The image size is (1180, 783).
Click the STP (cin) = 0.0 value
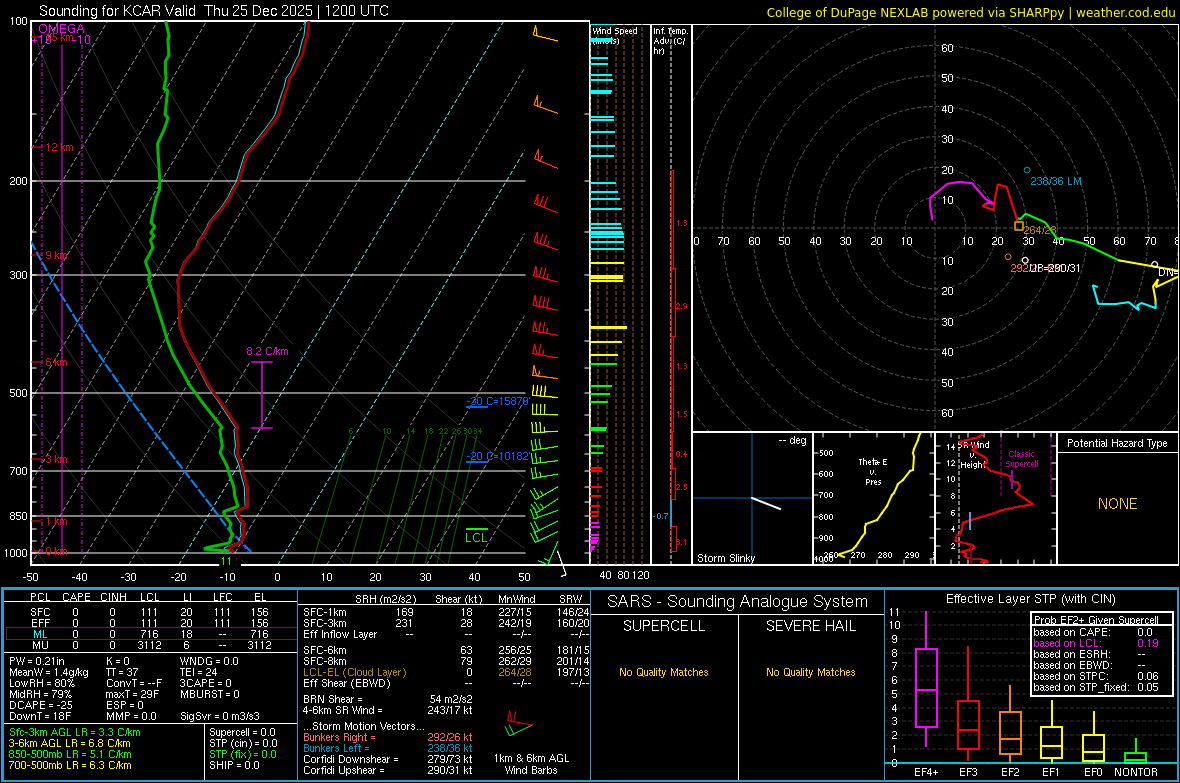[x=243, y=743]
